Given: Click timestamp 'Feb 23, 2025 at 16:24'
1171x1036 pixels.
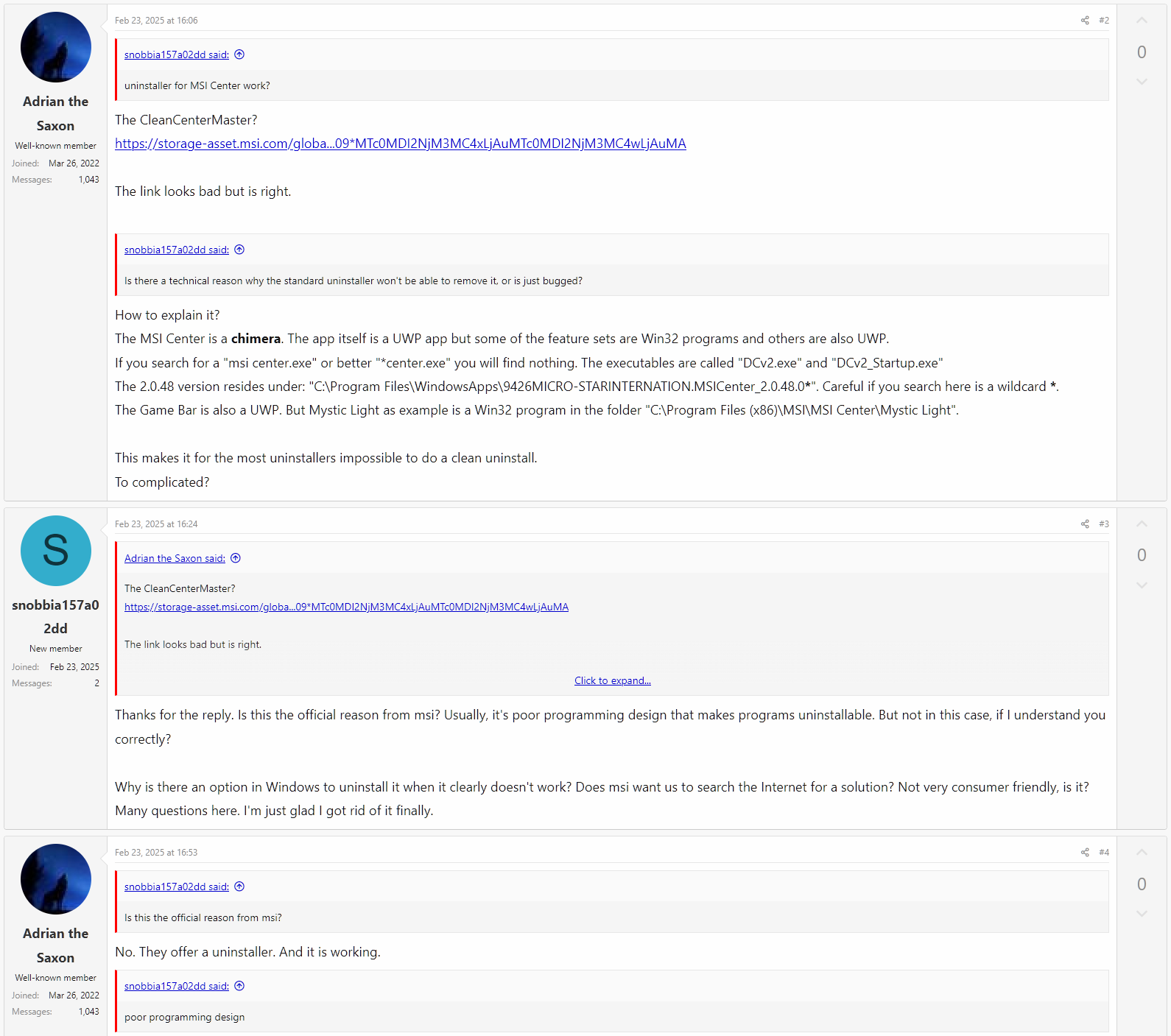Looking at the screenshot, I should [x=156, y=524].
